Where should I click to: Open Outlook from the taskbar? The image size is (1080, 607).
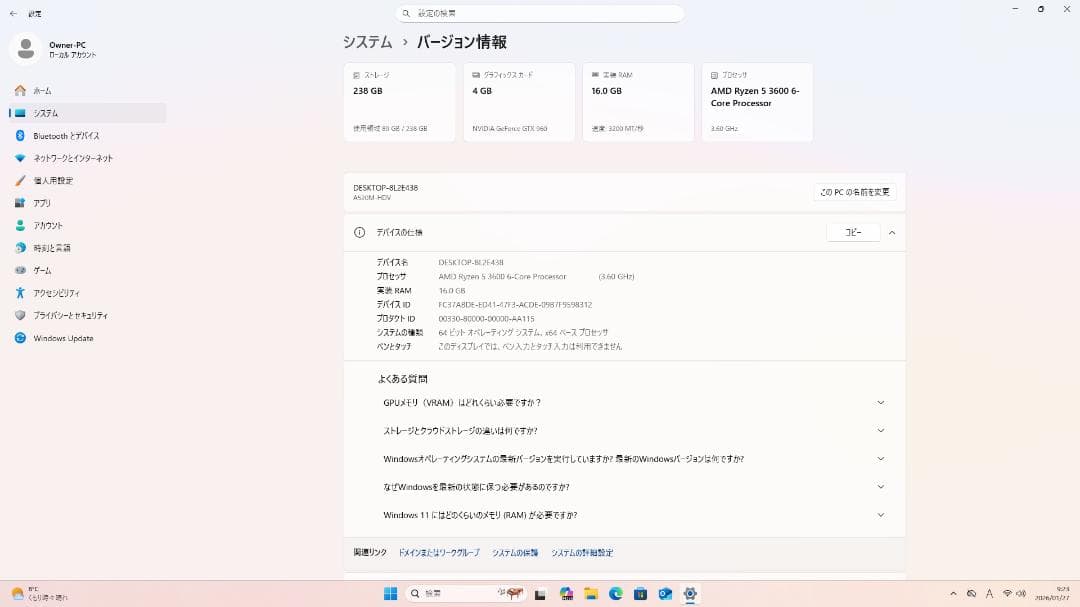(665, 594)
